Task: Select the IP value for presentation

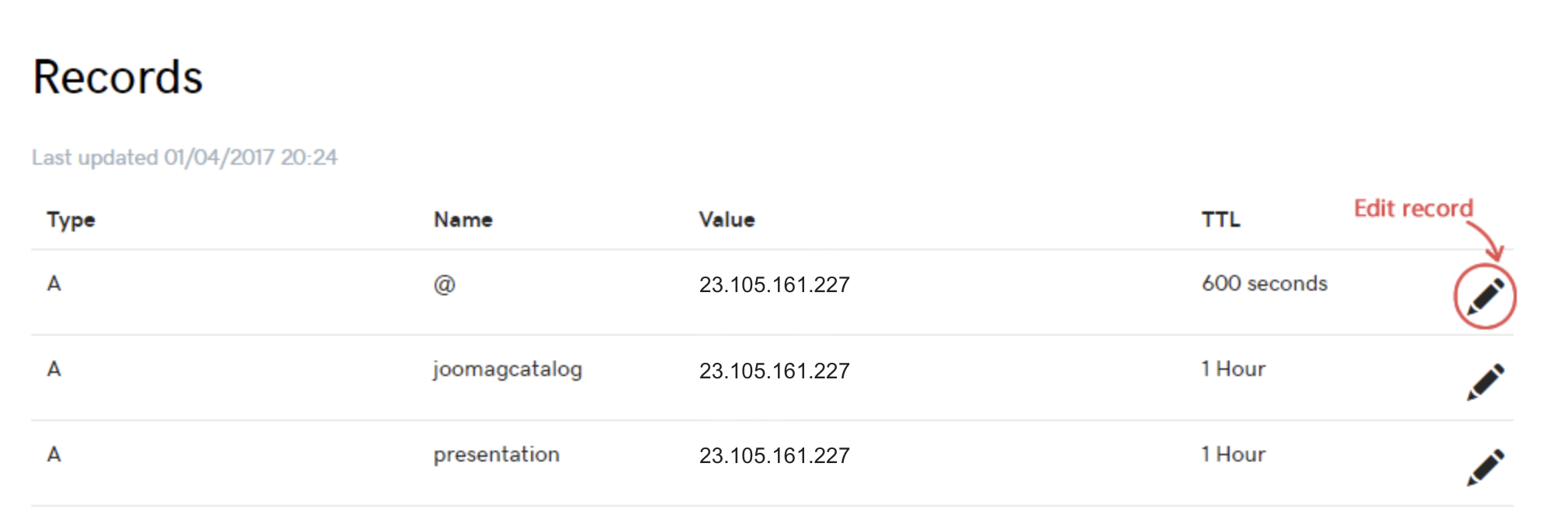Action: point(774,455)
